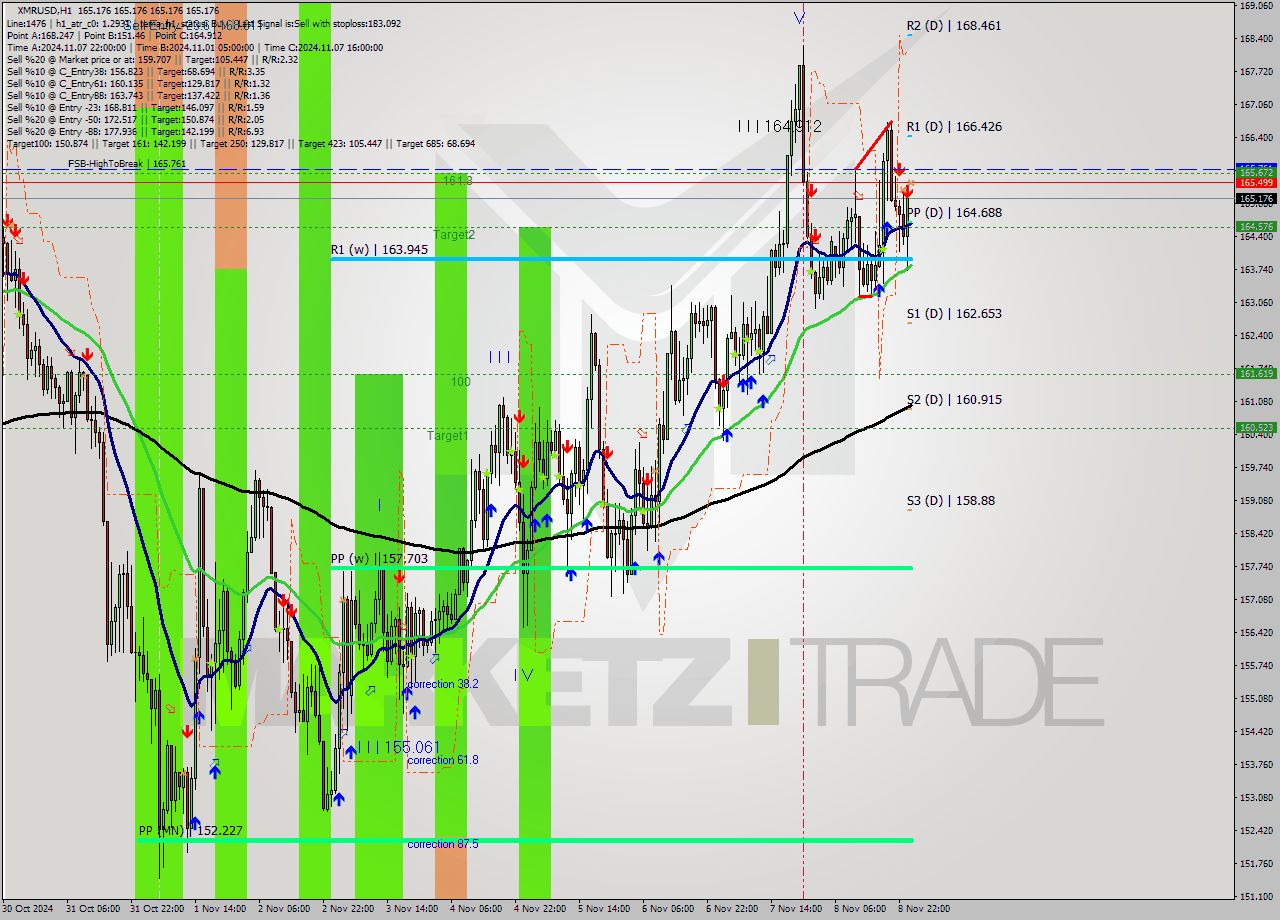The height and width of the screenshot is (920, 1280).
Task: Click the wave label I I I 164.912
Action: click(x=780, y=127)
